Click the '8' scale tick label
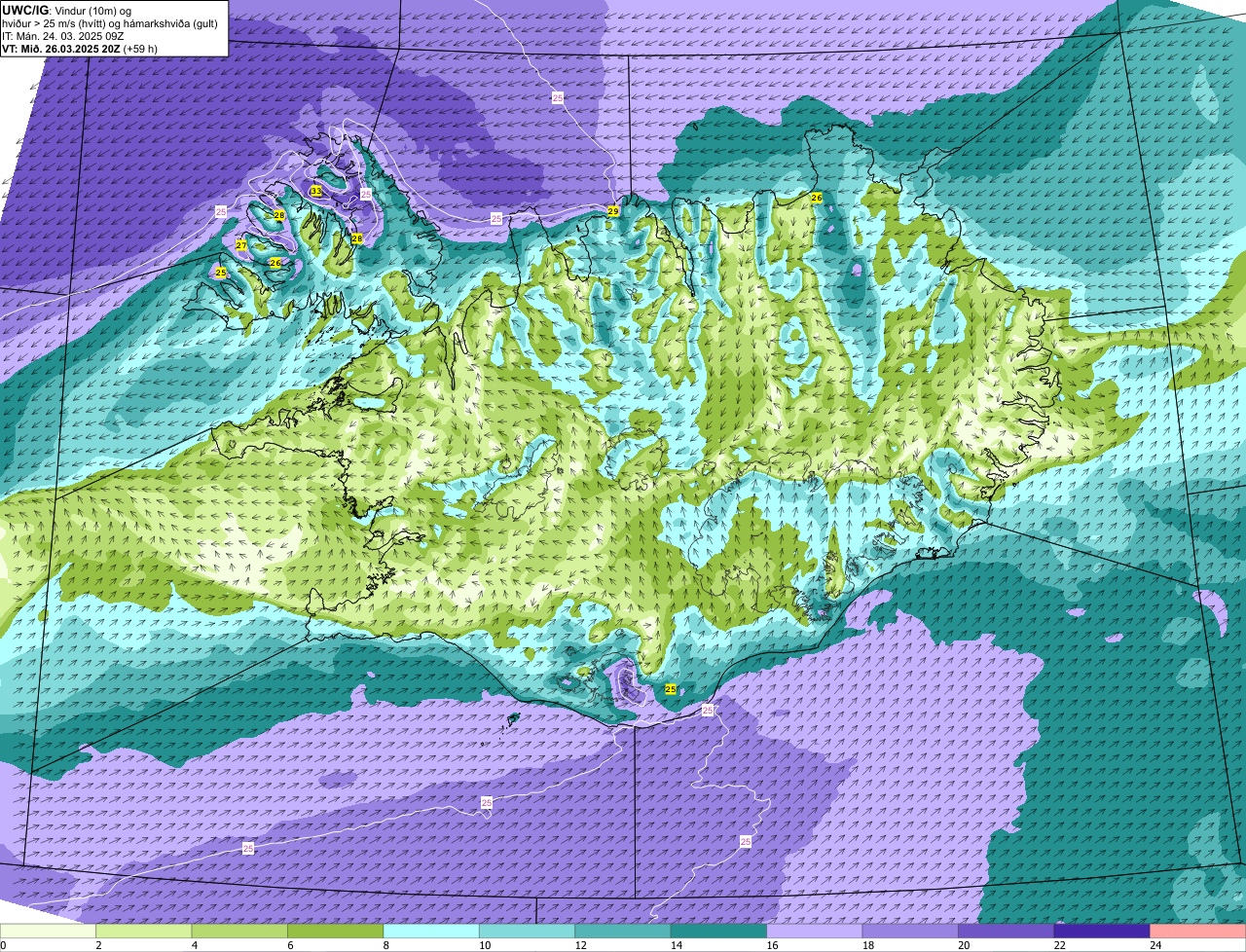The height and width of the screenshot is (952, 1246). click(385, 945)
